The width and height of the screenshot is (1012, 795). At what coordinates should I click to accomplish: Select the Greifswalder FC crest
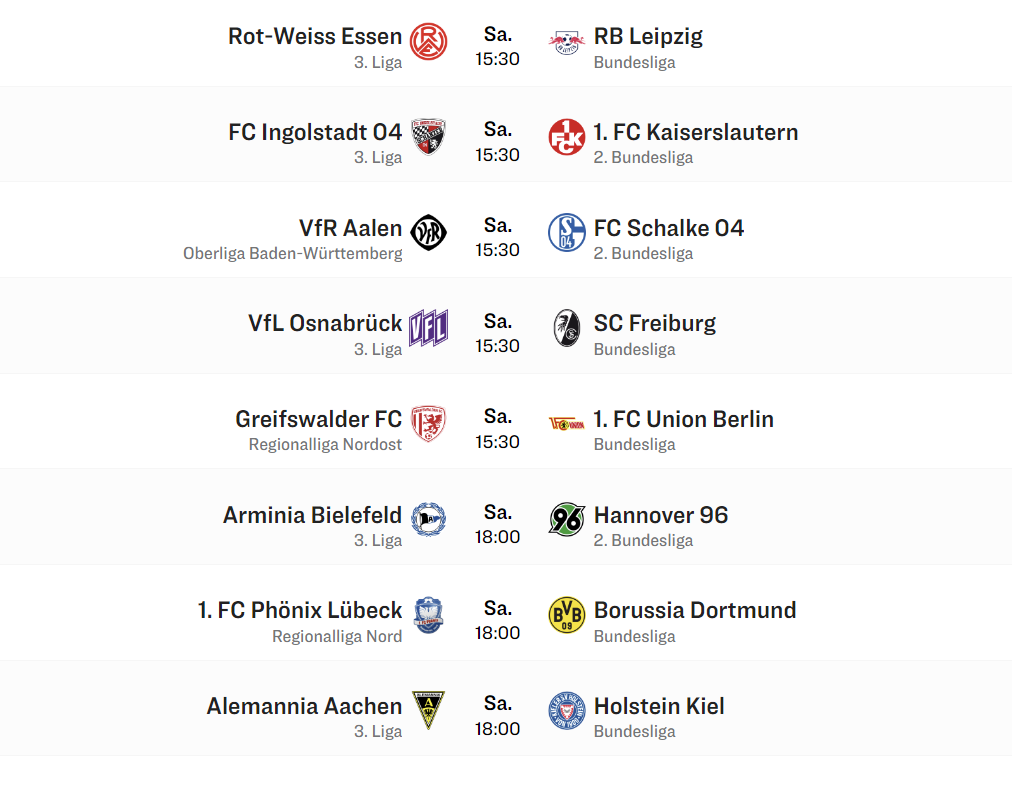pyautogui.click(x=429, y=424)
